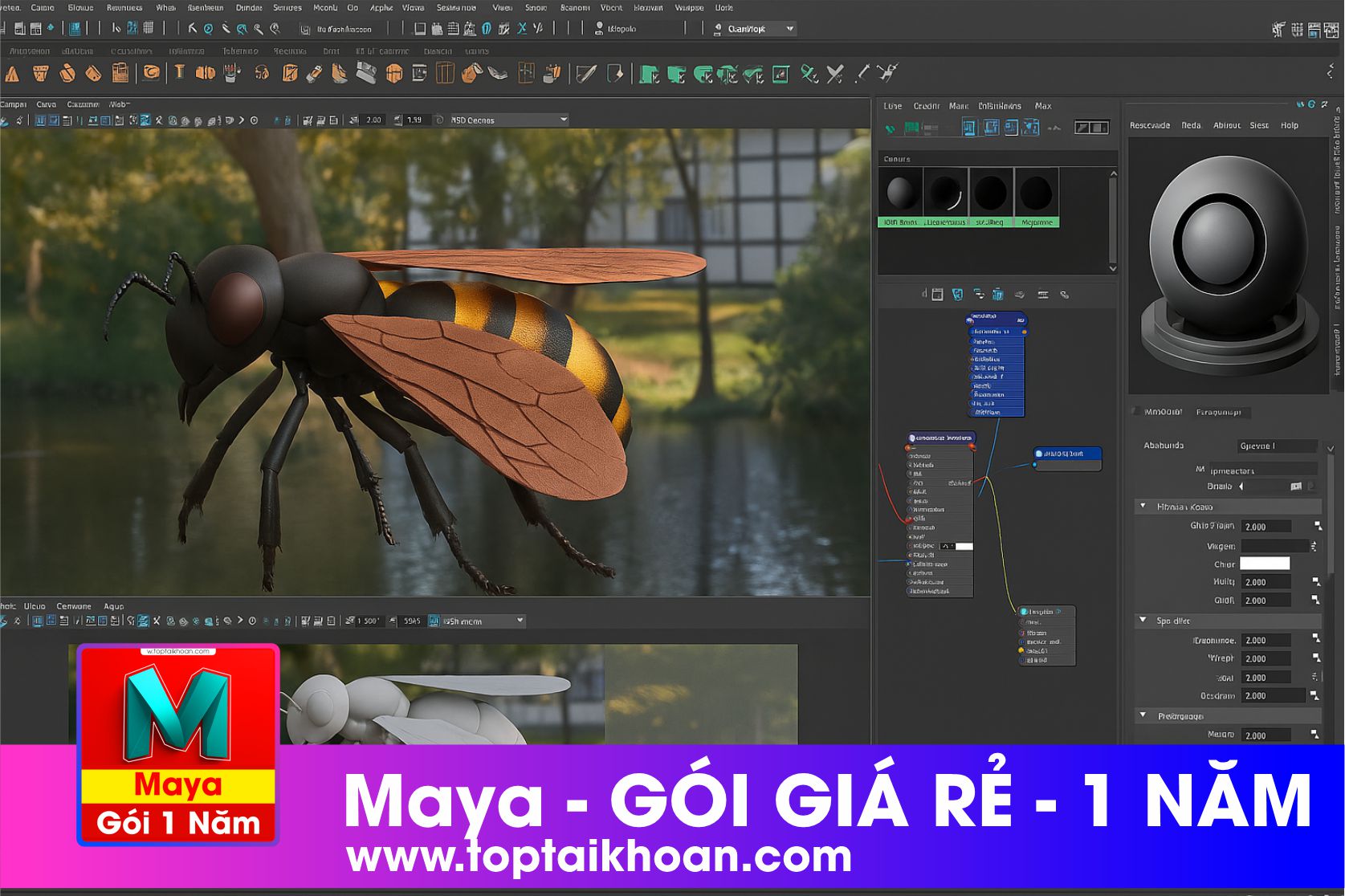Open the dropdown chevron beside Gpevoe field
The image size is (1345, 896).
[1330, 448]
